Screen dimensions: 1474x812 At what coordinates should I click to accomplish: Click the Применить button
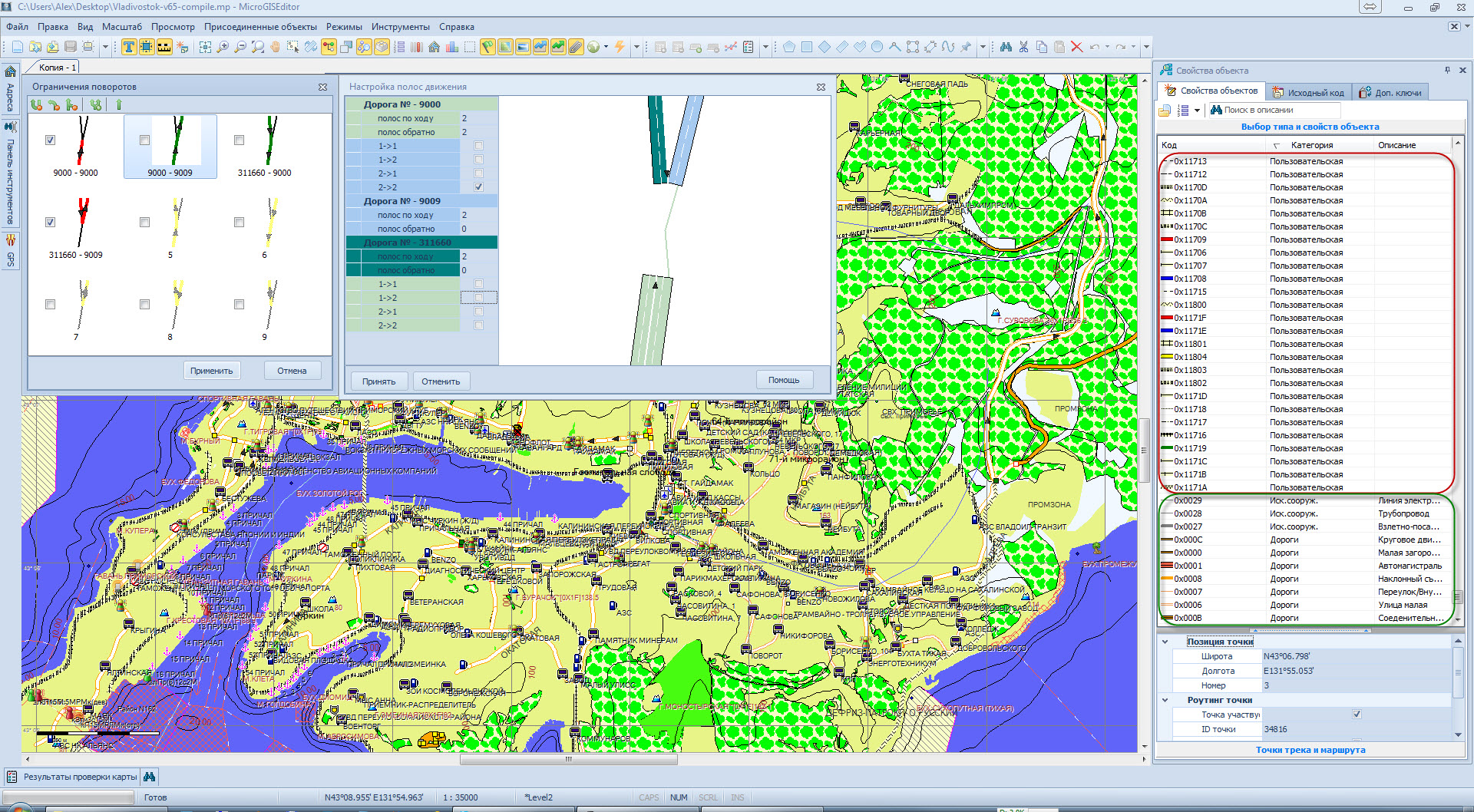[211, 371]
